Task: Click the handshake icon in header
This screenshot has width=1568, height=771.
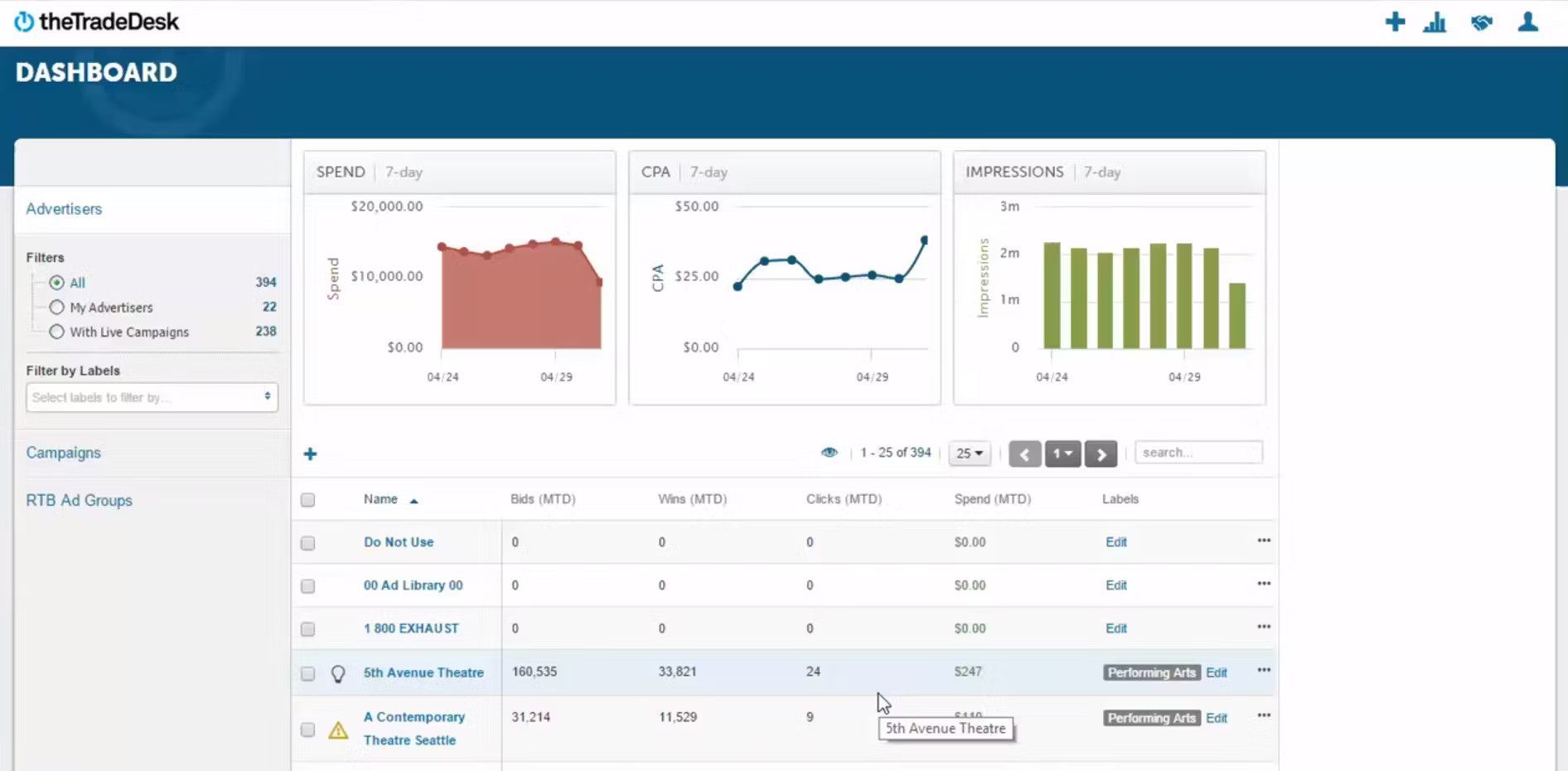Action: click(x=1482, y=22)
